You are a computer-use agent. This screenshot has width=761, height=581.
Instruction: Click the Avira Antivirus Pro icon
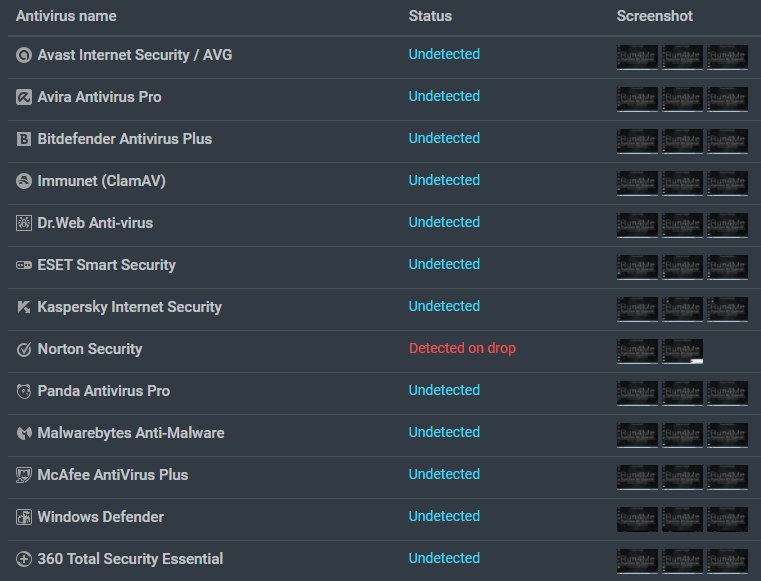[24, 97]
